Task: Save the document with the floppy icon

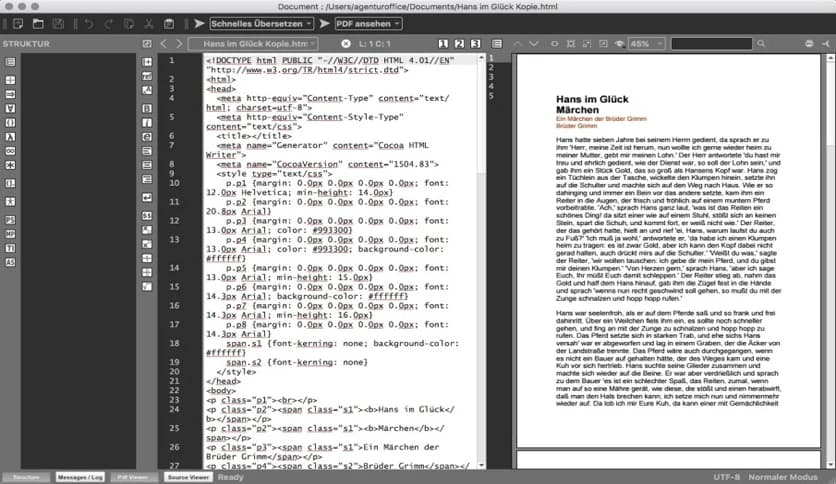Action: pos(58,23)
